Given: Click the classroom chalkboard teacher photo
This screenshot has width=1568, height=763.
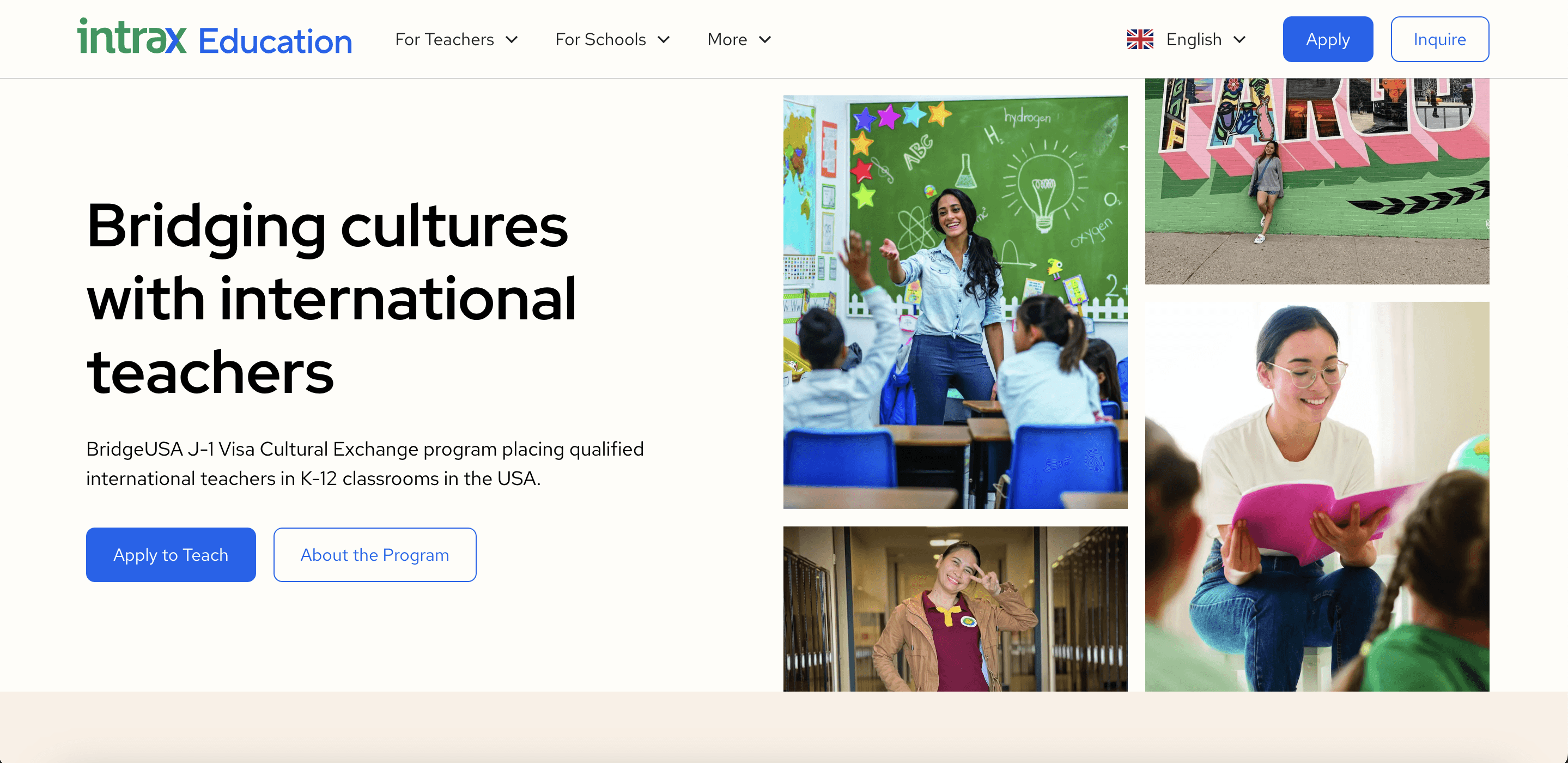Looking at the screenshot, I should point(955,301).
